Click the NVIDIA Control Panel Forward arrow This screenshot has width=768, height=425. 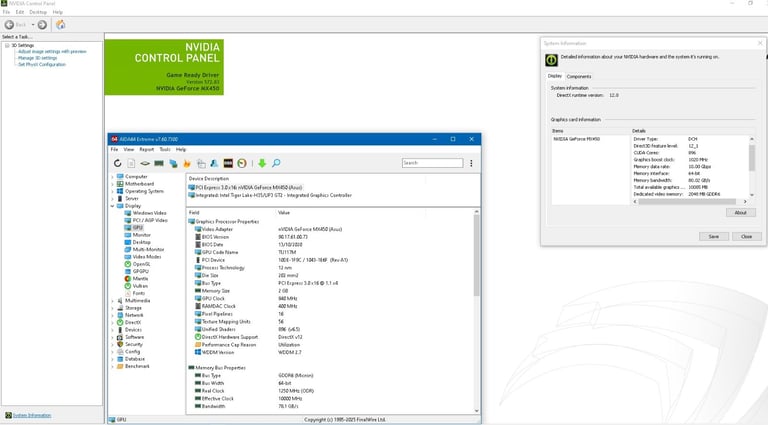tap(42, 24)
